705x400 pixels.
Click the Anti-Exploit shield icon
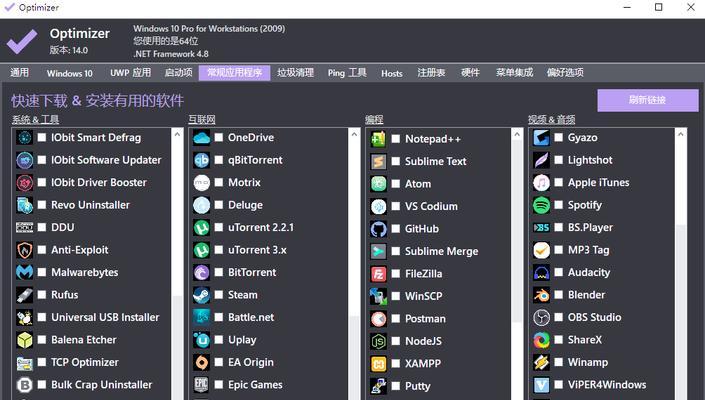(24, 250)
